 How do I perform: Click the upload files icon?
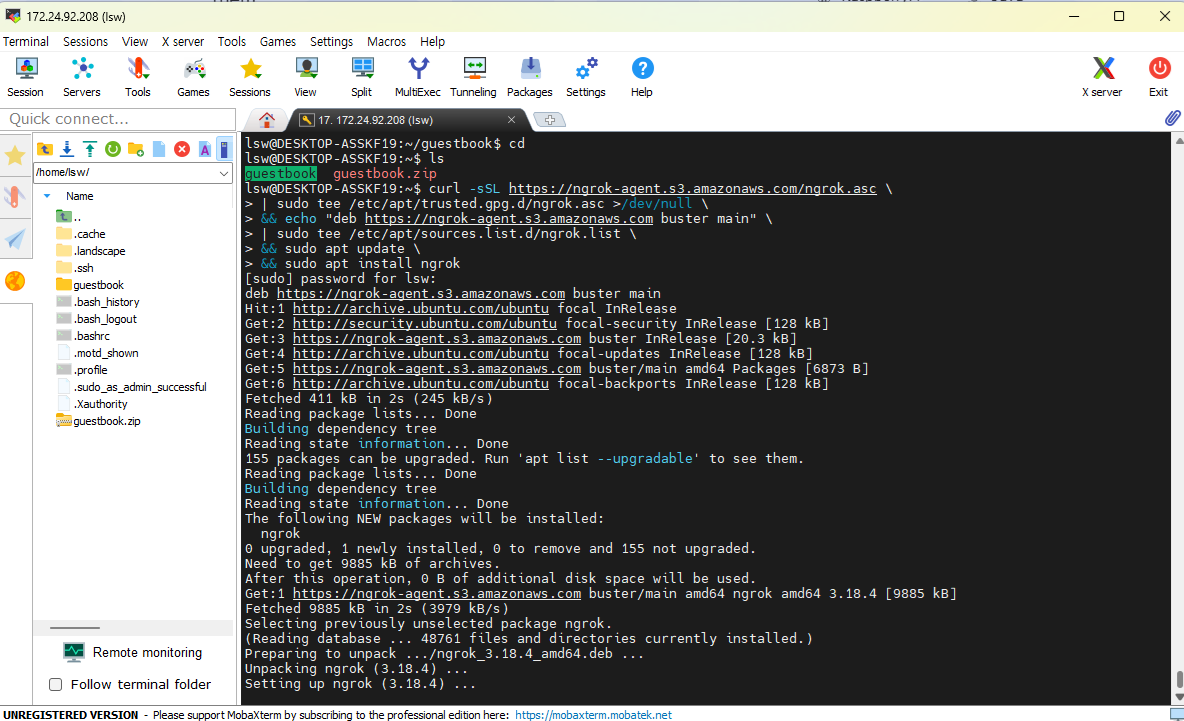tap(90, 149)
